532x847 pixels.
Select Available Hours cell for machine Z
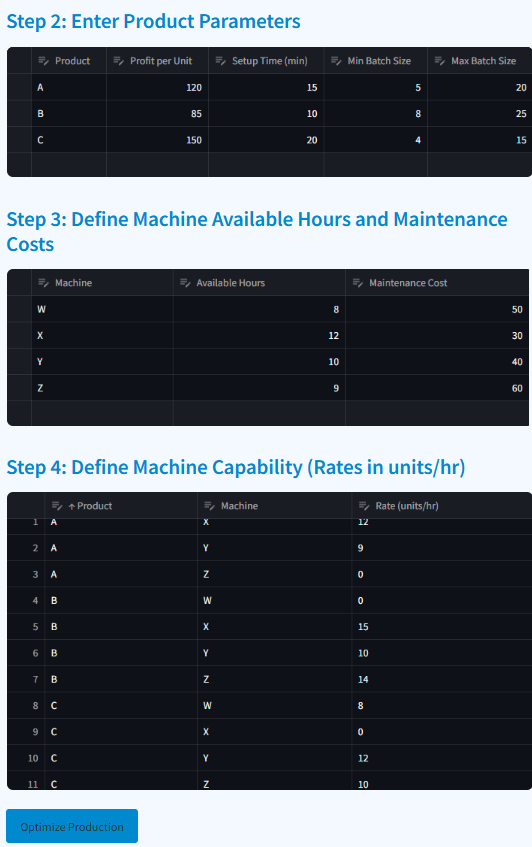[259, 388]
